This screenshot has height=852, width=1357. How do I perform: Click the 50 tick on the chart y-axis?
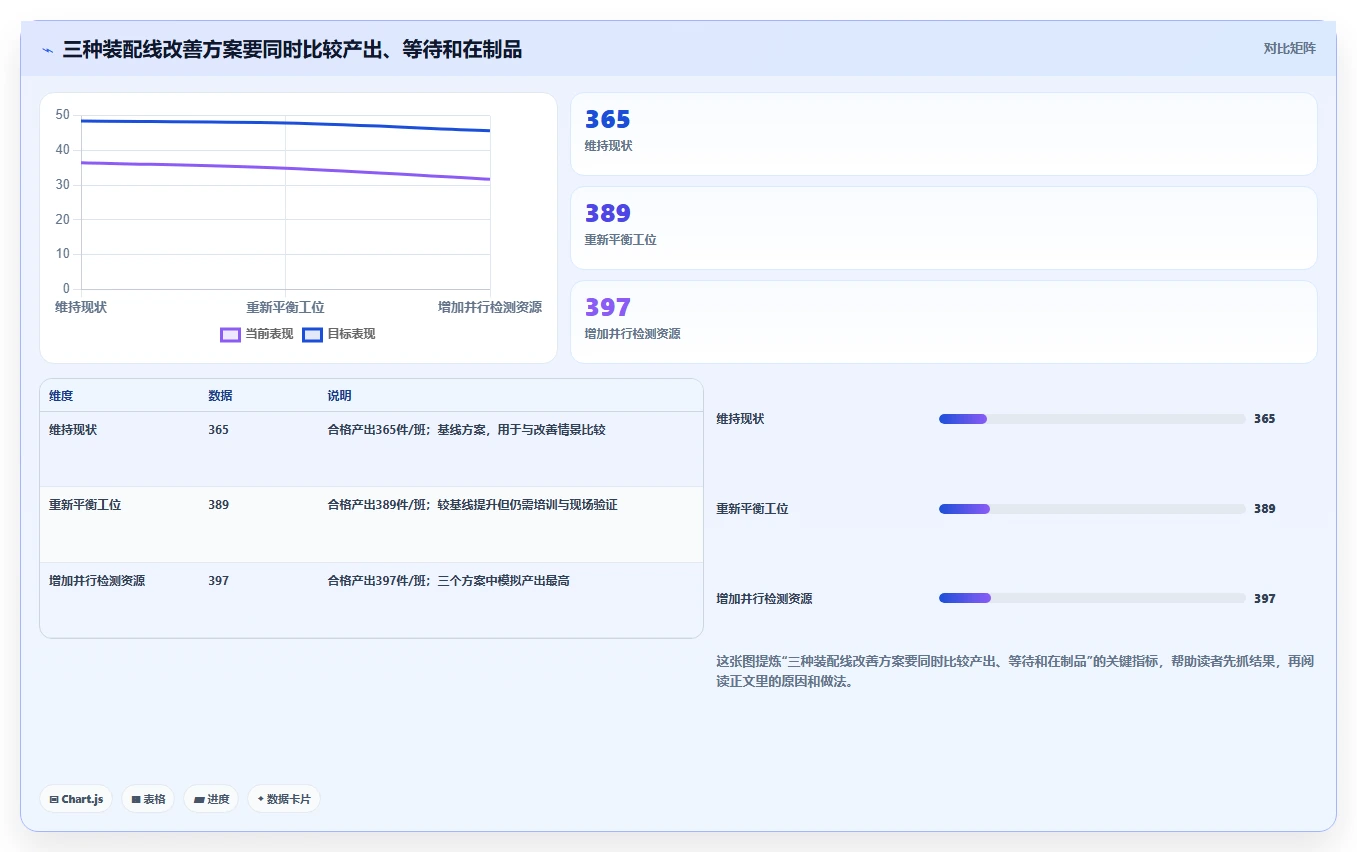[x=63, y=115]
